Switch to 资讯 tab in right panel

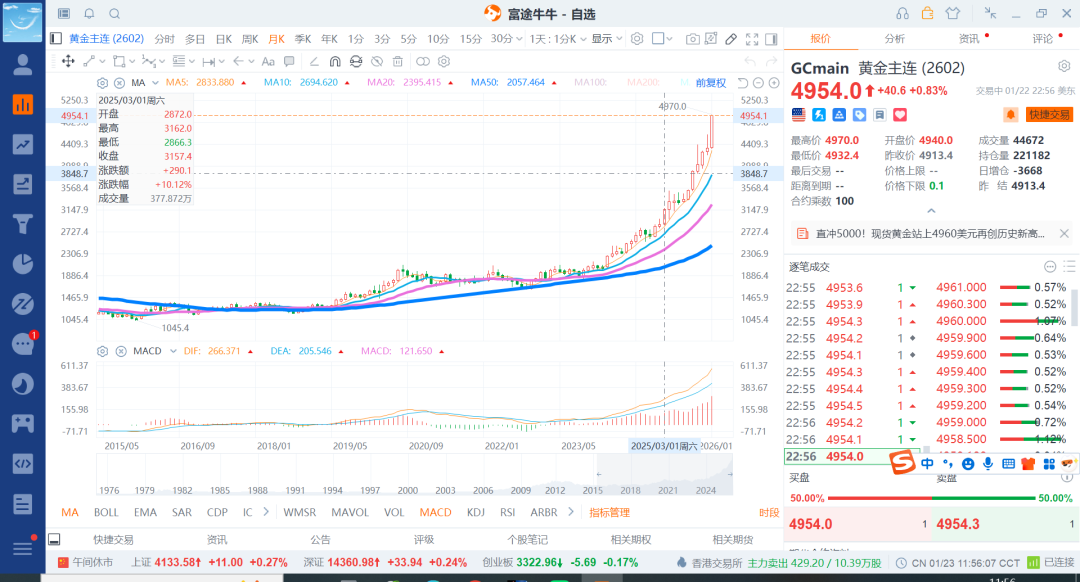pos(969,39)
